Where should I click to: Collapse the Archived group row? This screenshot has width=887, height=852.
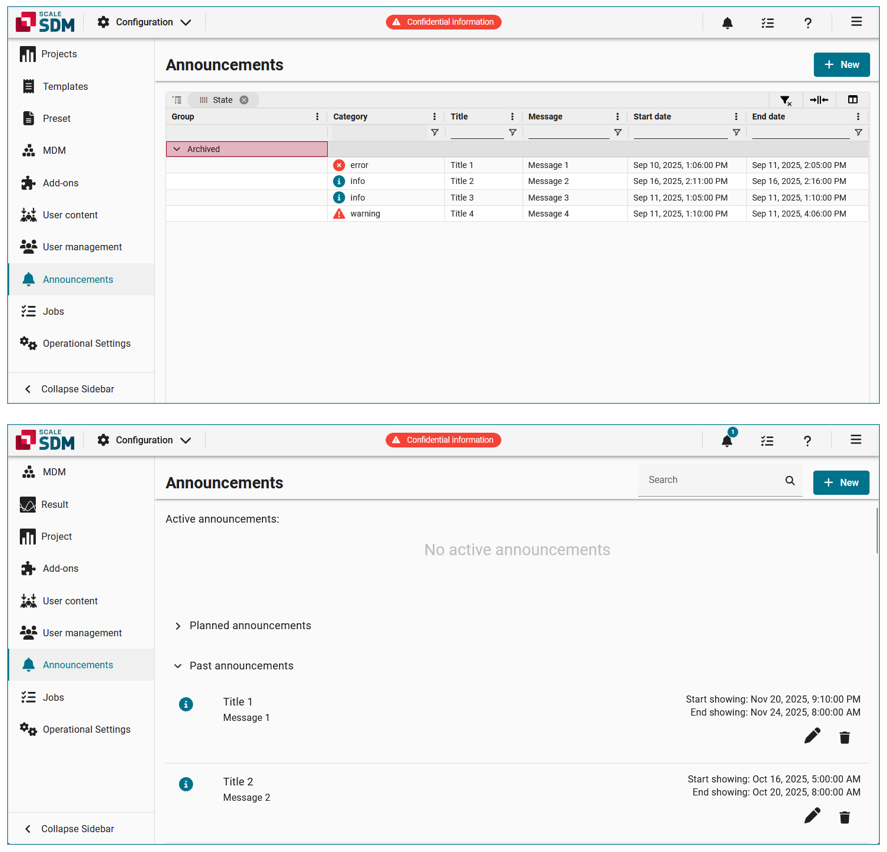[x=177, y=149]
